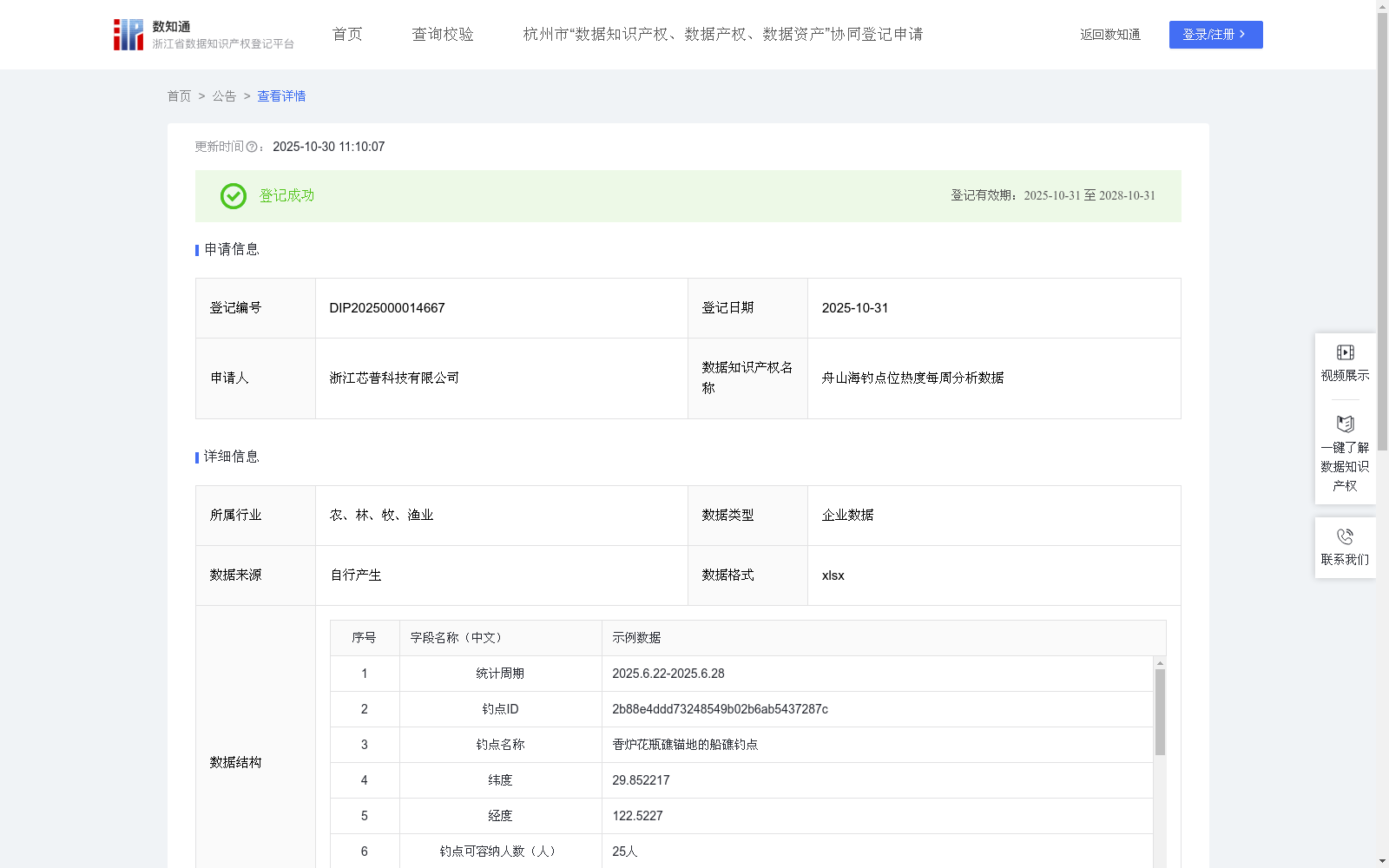Click the inner table scrollbar up arrow

1160,662
